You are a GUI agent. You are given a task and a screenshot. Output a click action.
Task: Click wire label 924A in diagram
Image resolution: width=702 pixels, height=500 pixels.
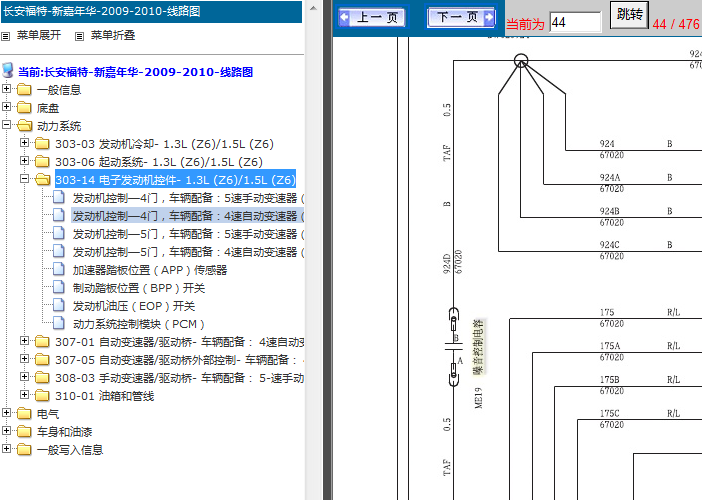point(610,178)
